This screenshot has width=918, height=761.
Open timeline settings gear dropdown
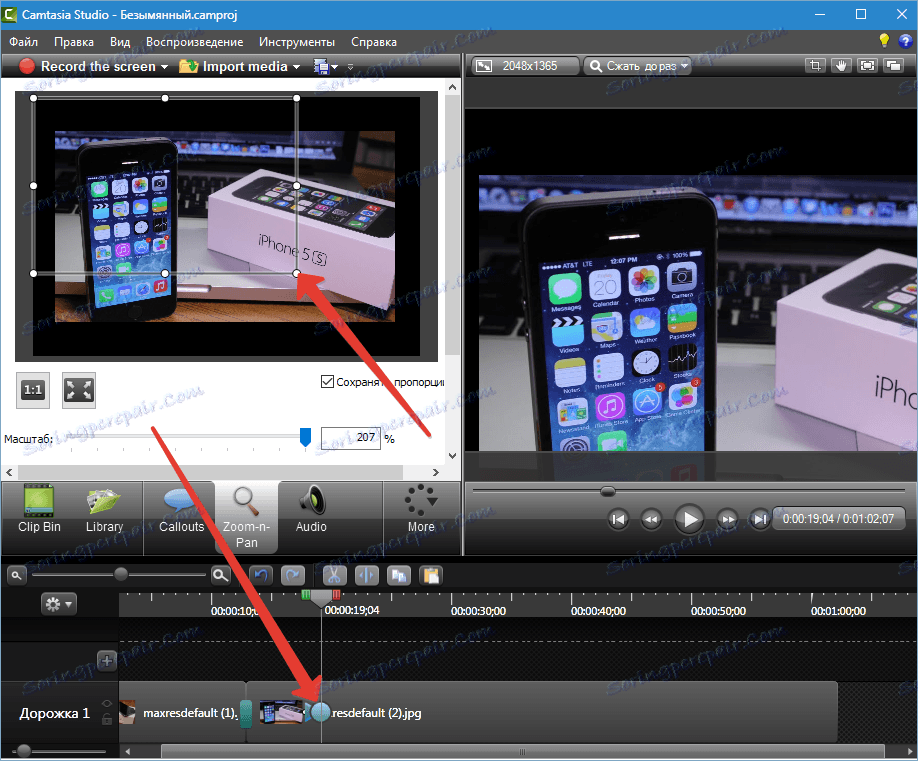click(59, 604)
